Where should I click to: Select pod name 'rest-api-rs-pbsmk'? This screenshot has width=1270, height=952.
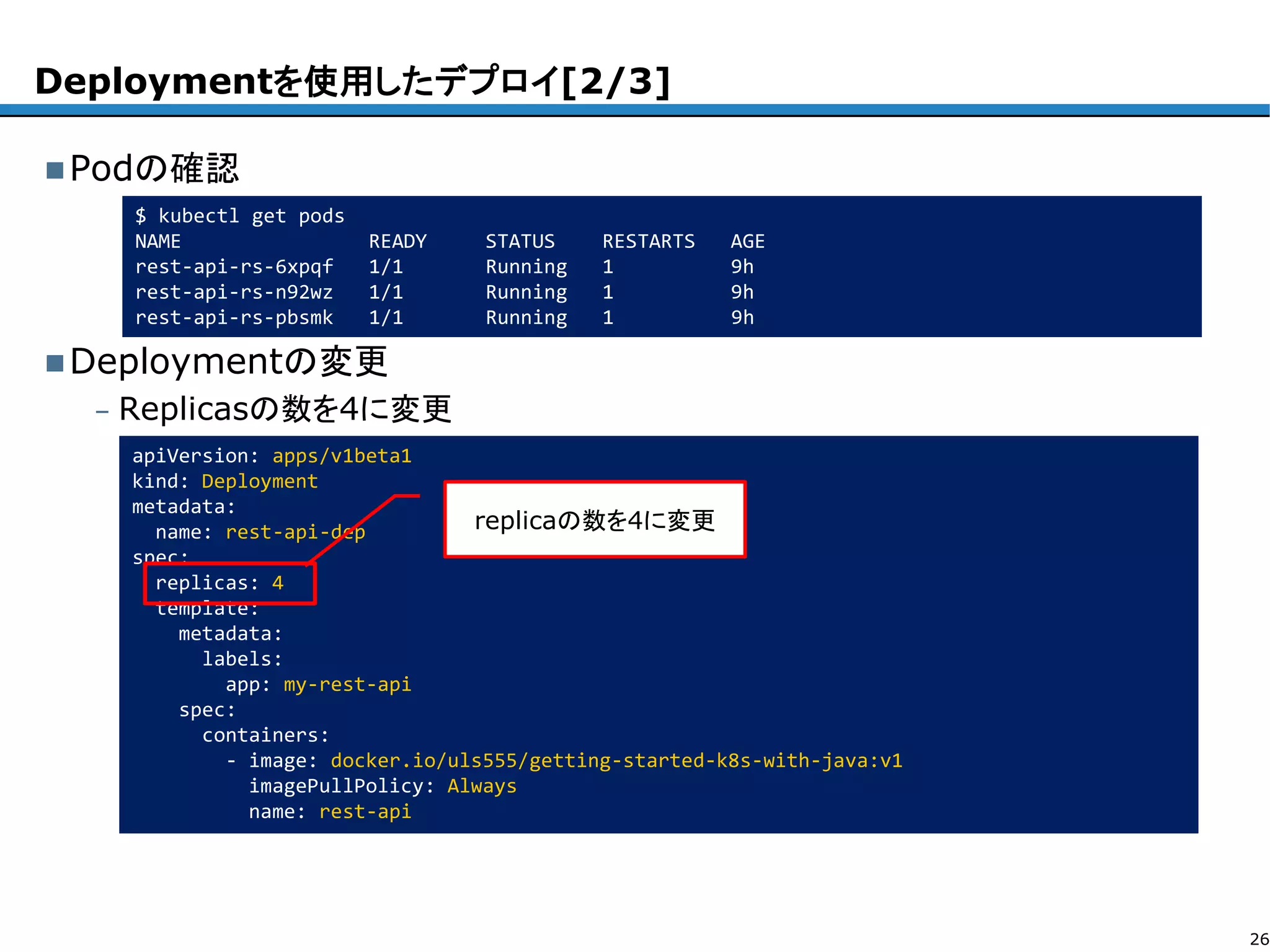click(x=234, y=317)
